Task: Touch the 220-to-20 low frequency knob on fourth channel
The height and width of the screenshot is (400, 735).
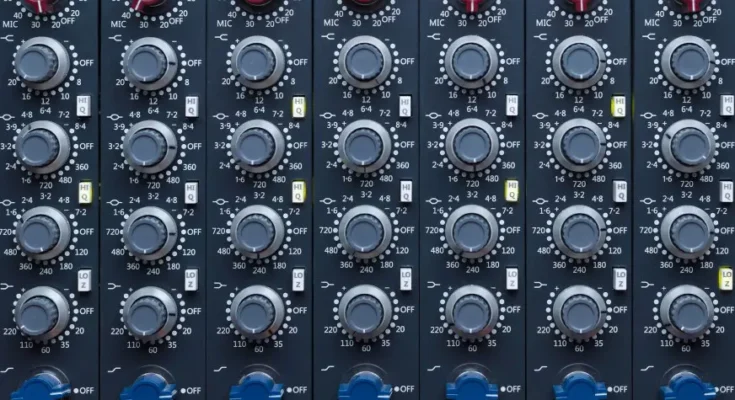Action: click(365, 311)
